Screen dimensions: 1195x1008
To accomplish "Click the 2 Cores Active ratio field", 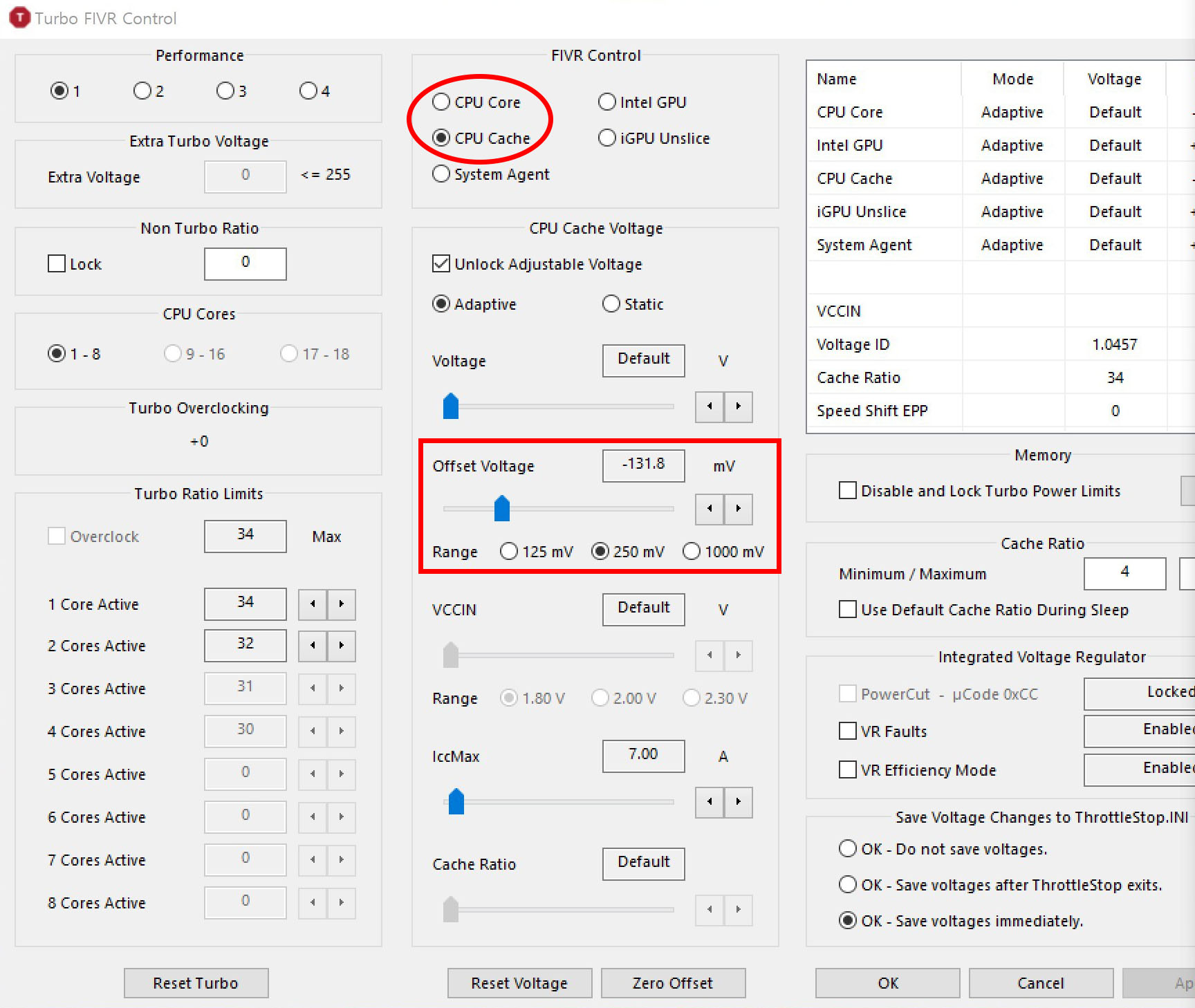I will coord(246,645).
